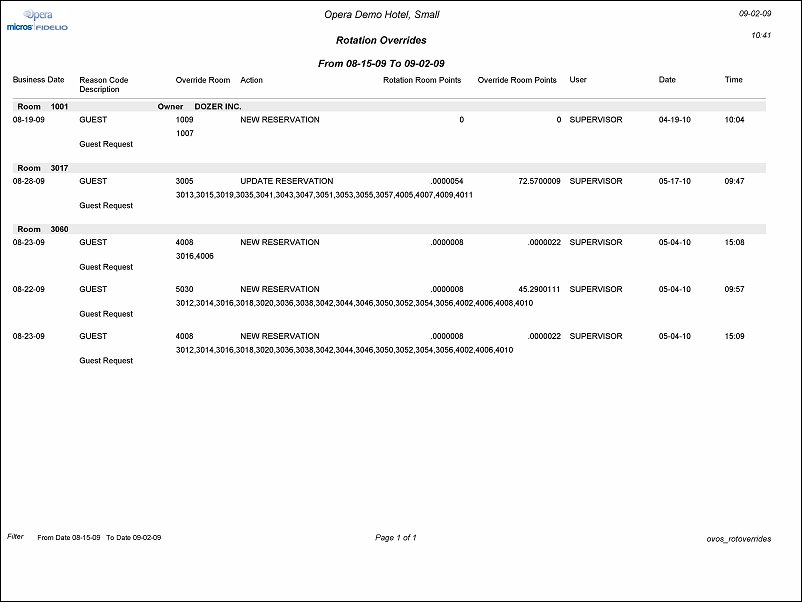
Task: Click the UPDATE RESERVATION action entry
Action: [283, 181]
